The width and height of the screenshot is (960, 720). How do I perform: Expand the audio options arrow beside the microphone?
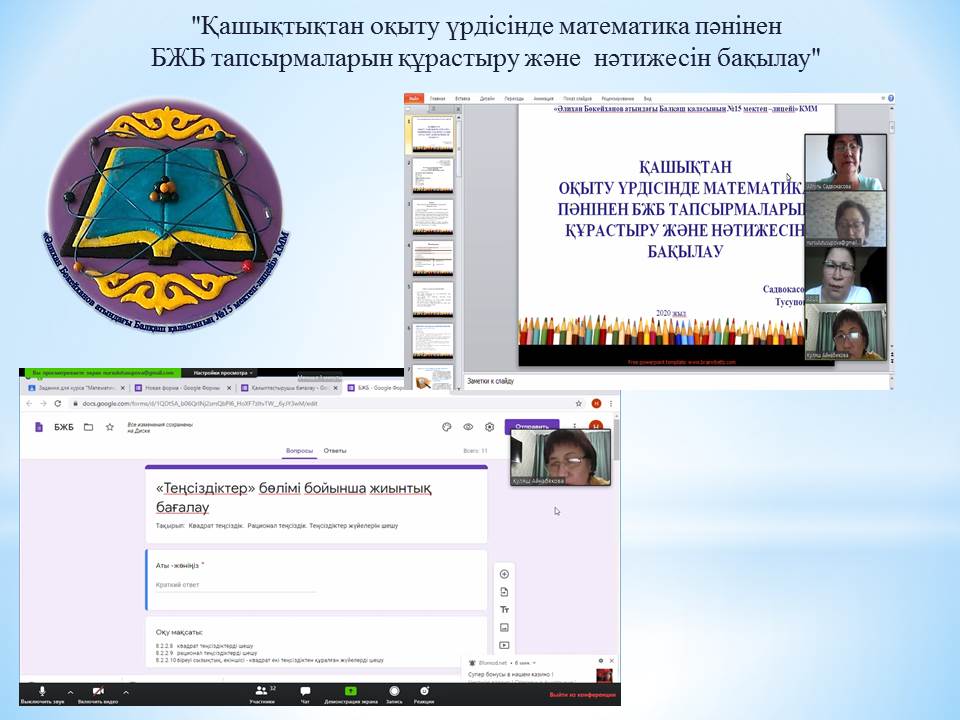click(70, 691)
